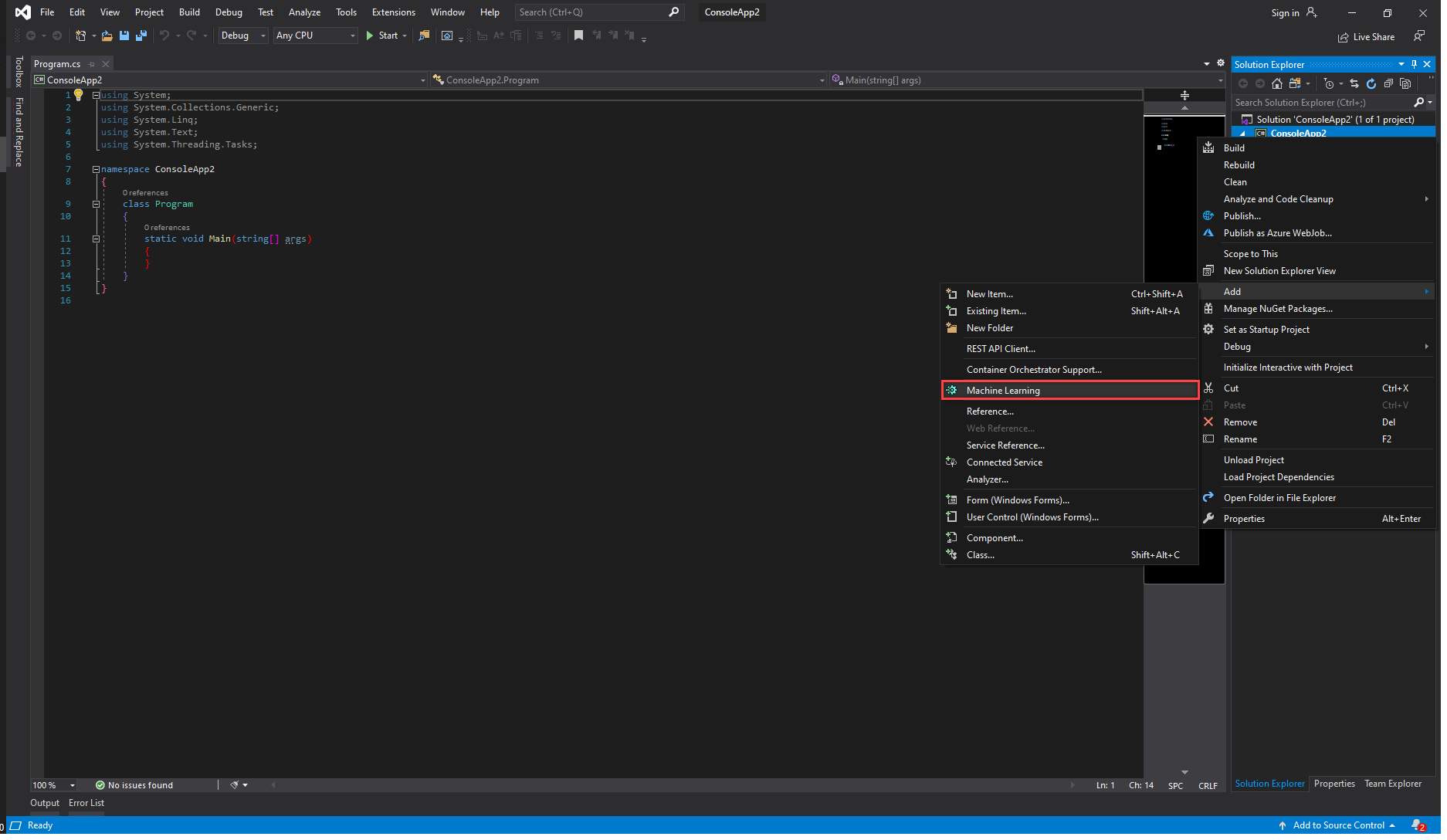1447x840 pixels.
Task: Click the Undo arrow icon
Action: (x=164, y=36)
